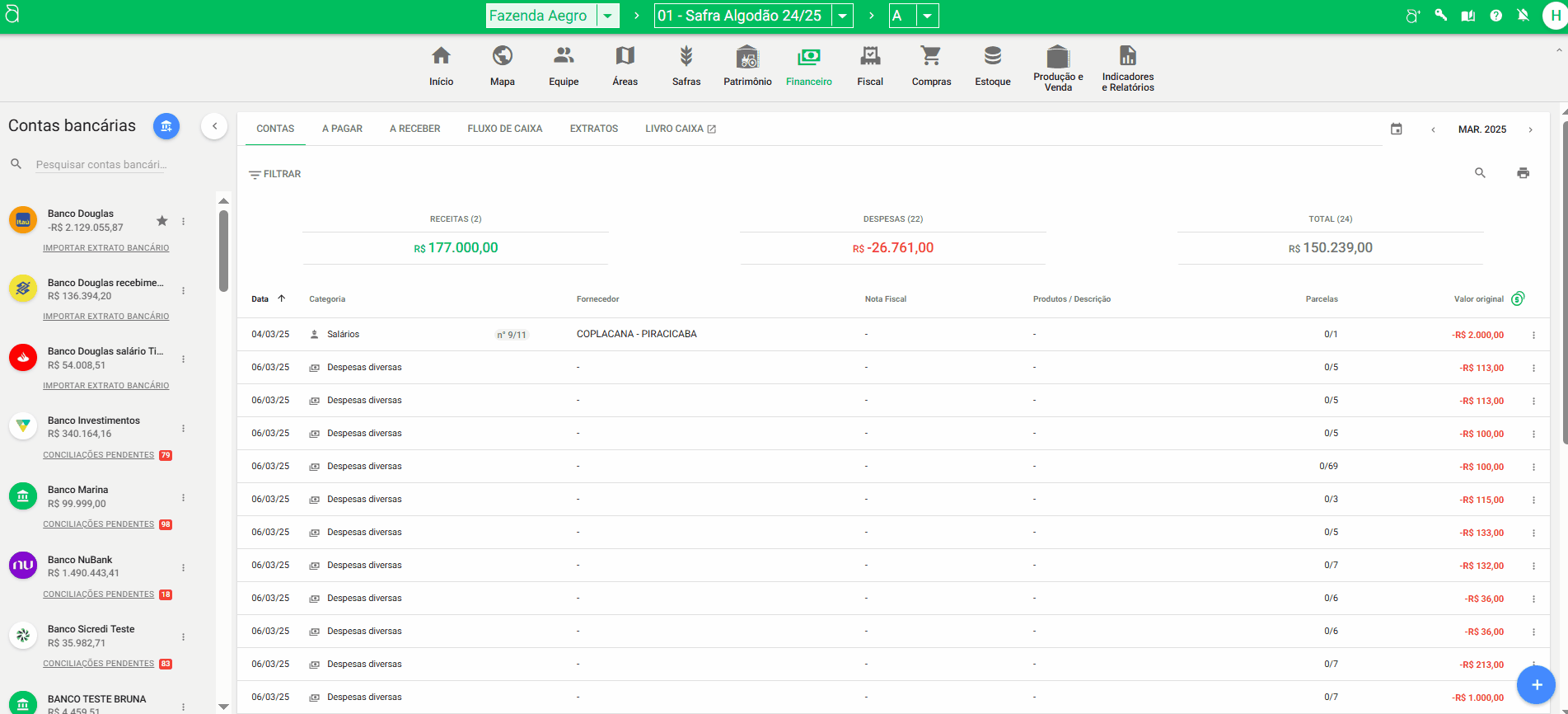Open calendar date picker icon
1568x714 pixels.
coord(1396,129)
